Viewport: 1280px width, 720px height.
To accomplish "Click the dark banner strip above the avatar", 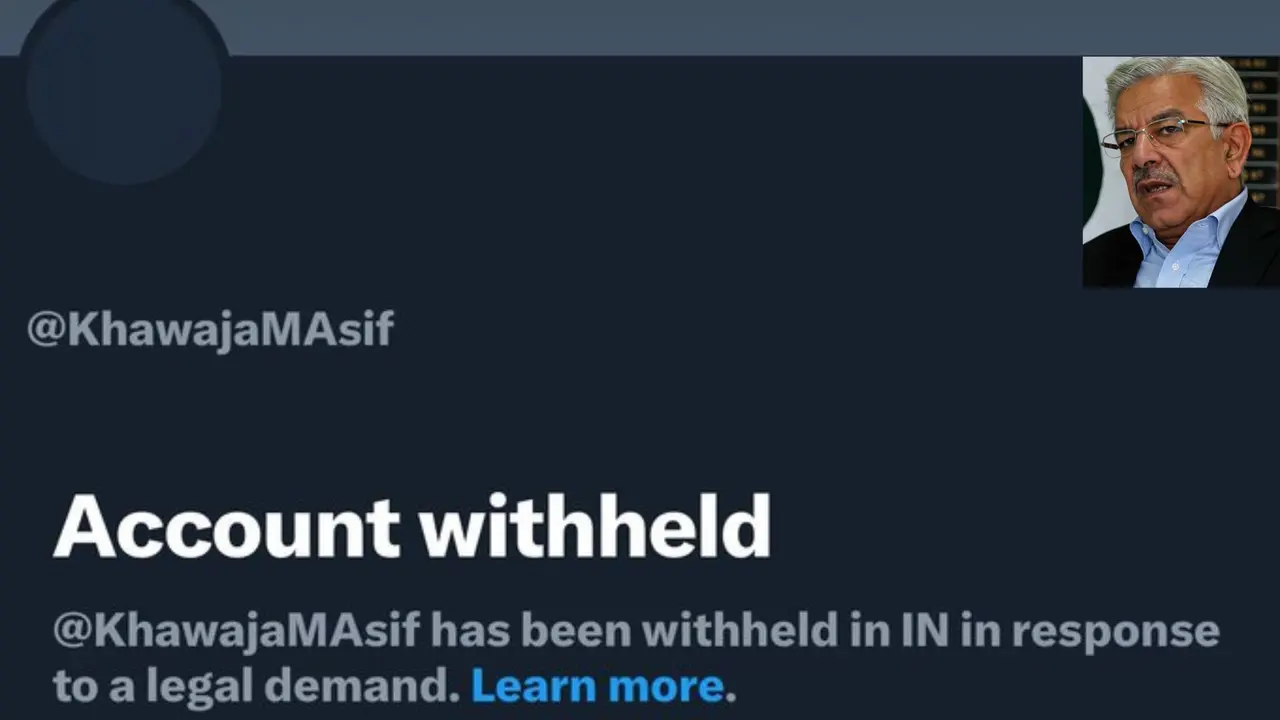I will 640,25.
